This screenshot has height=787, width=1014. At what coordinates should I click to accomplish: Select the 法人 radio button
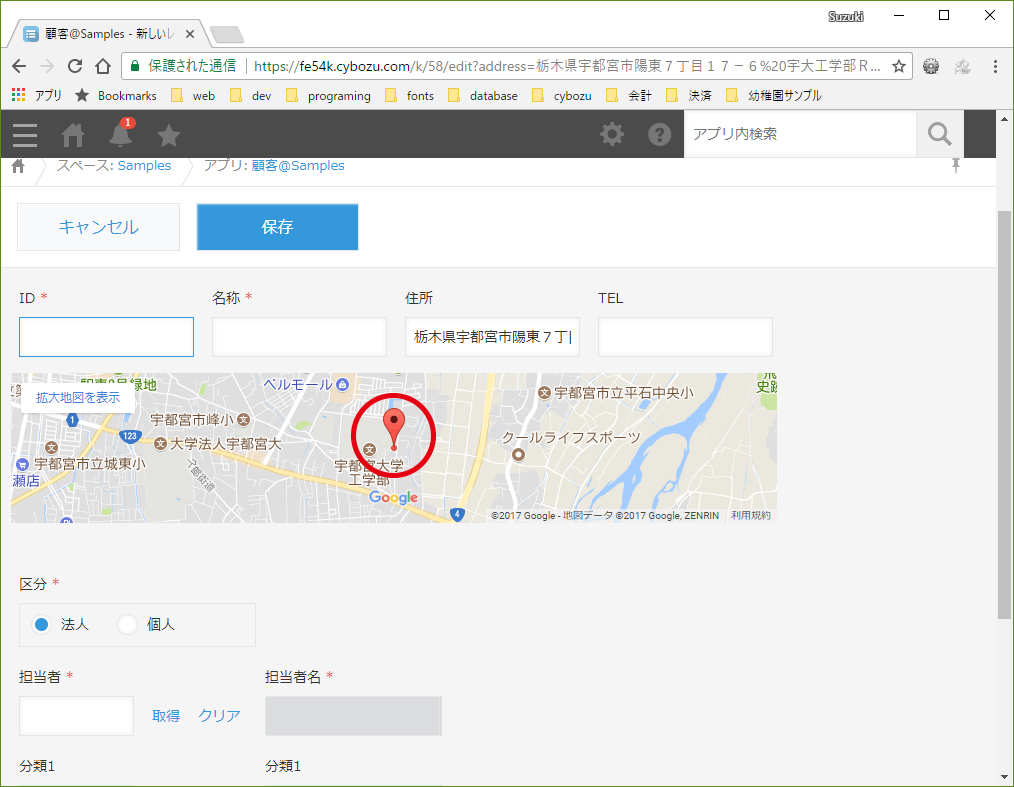click(x=41, y=625)
